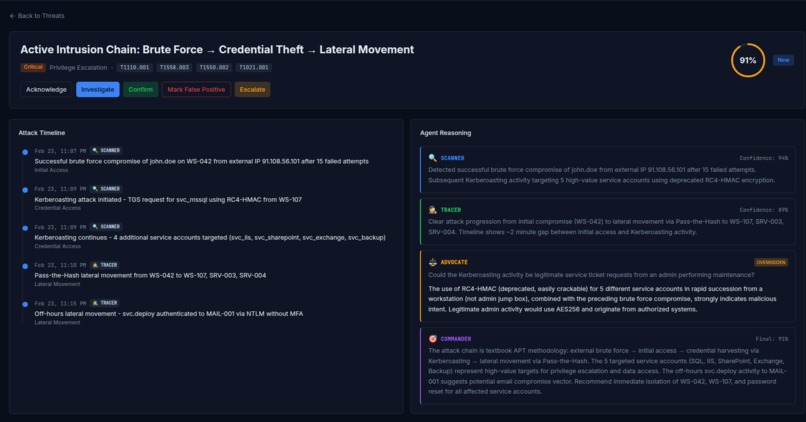Click the SCANNER tag on the 11:07 PM event
The height and width of the screenshot is (422, 806).
coord(106,151)
